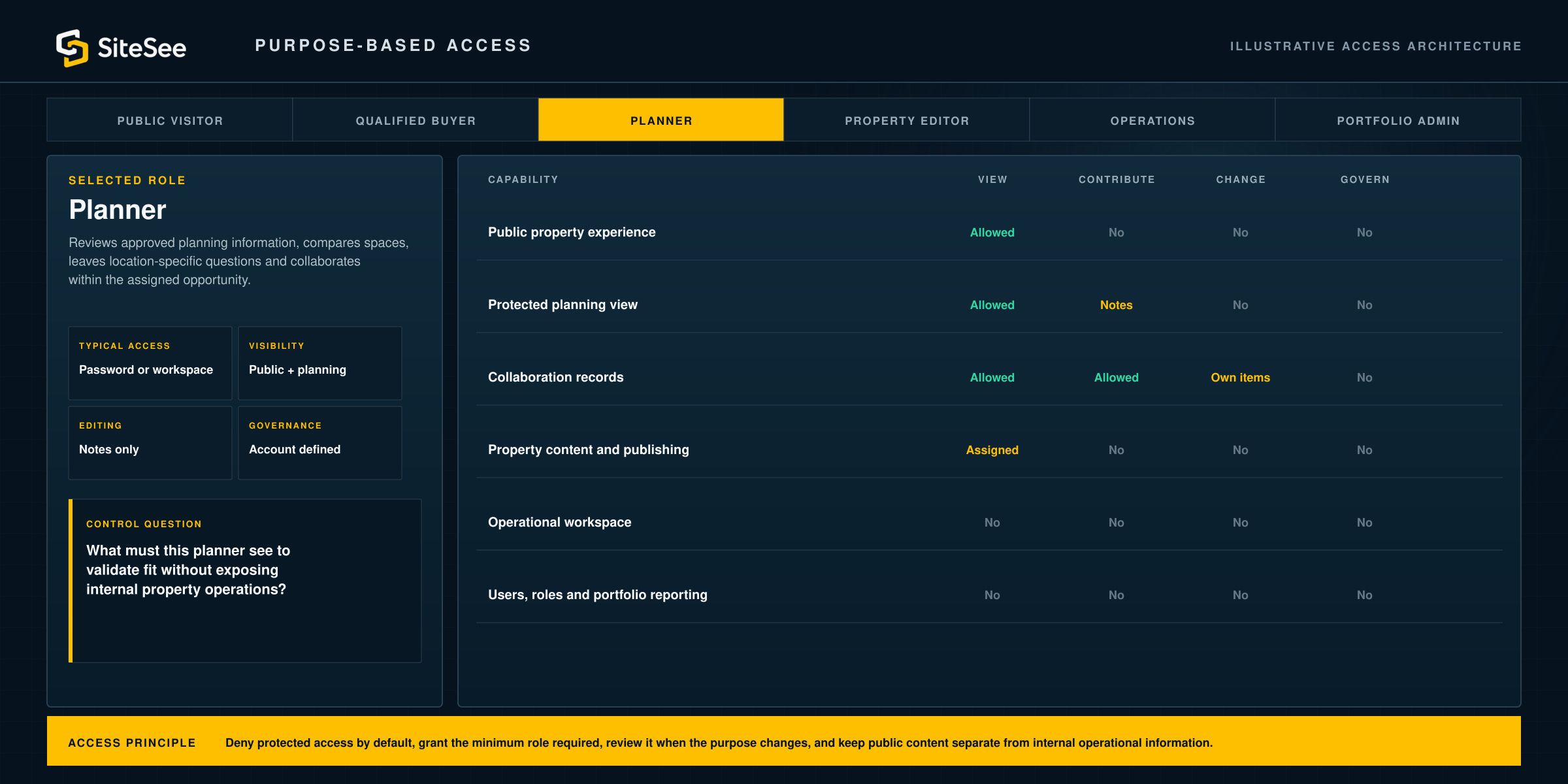Open the Editing card
Screen dimensions: 1568x784
[x=150, y=443]
